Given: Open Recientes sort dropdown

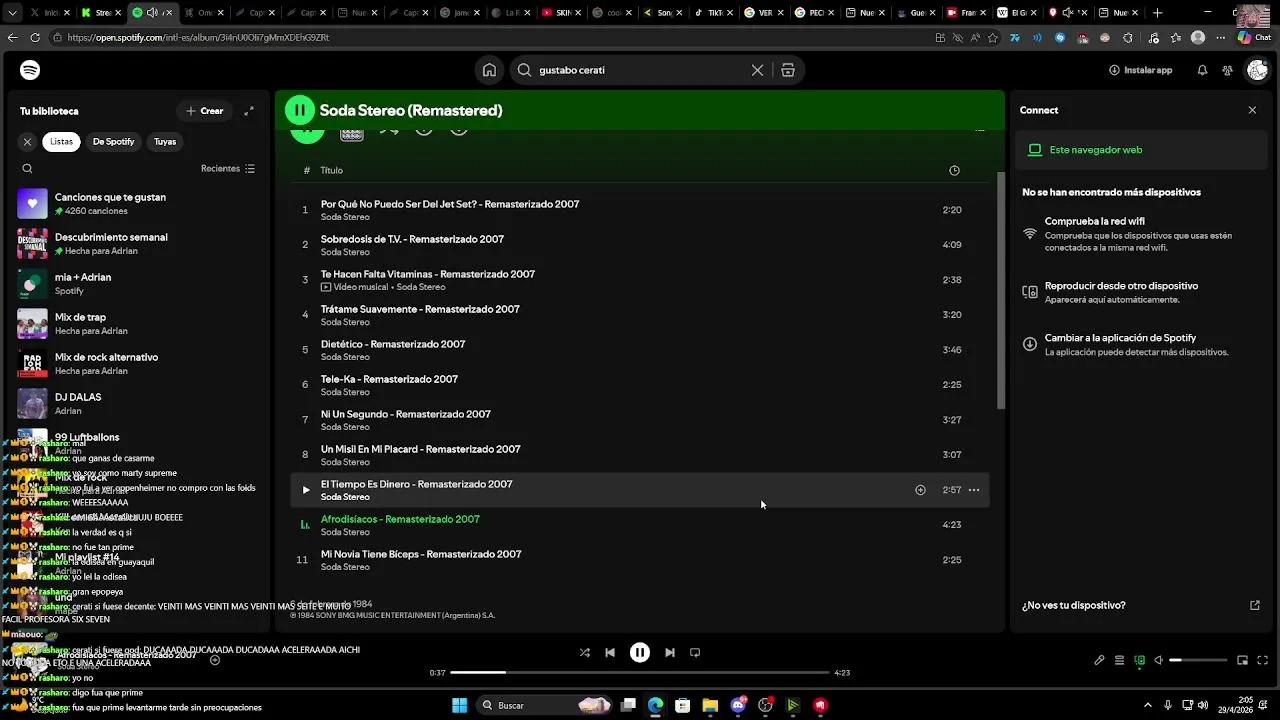Looking at the screenshot, I should [228, 169].
